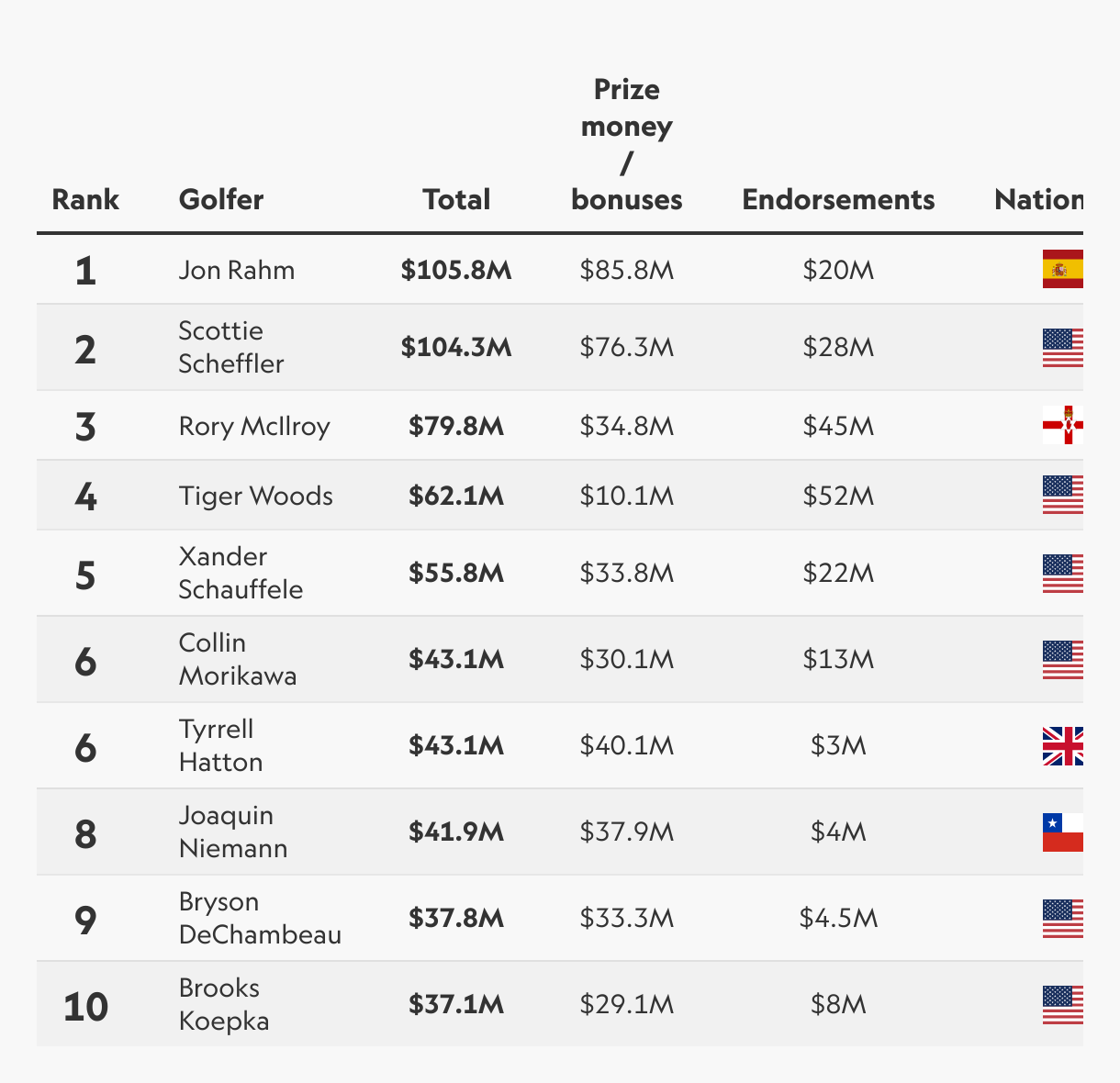Screen dimensions: 1120x1083
Task: Sort by the Golfer column header
Action: click(221, 199)
